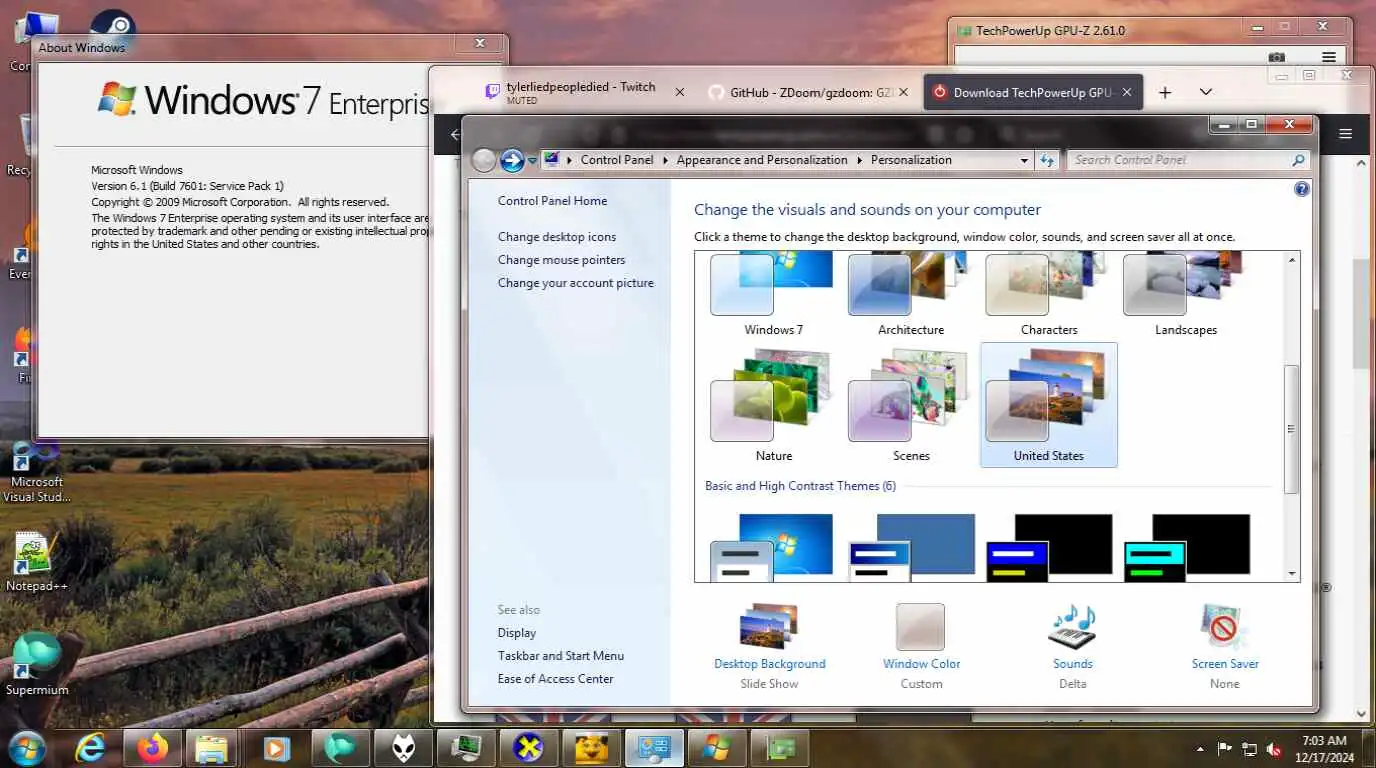Image resolution: width=1376 pixels, height=768 pixels.
Task: Click the volume tray icon
Action: pyautogui.click(x=1274, y=749)
